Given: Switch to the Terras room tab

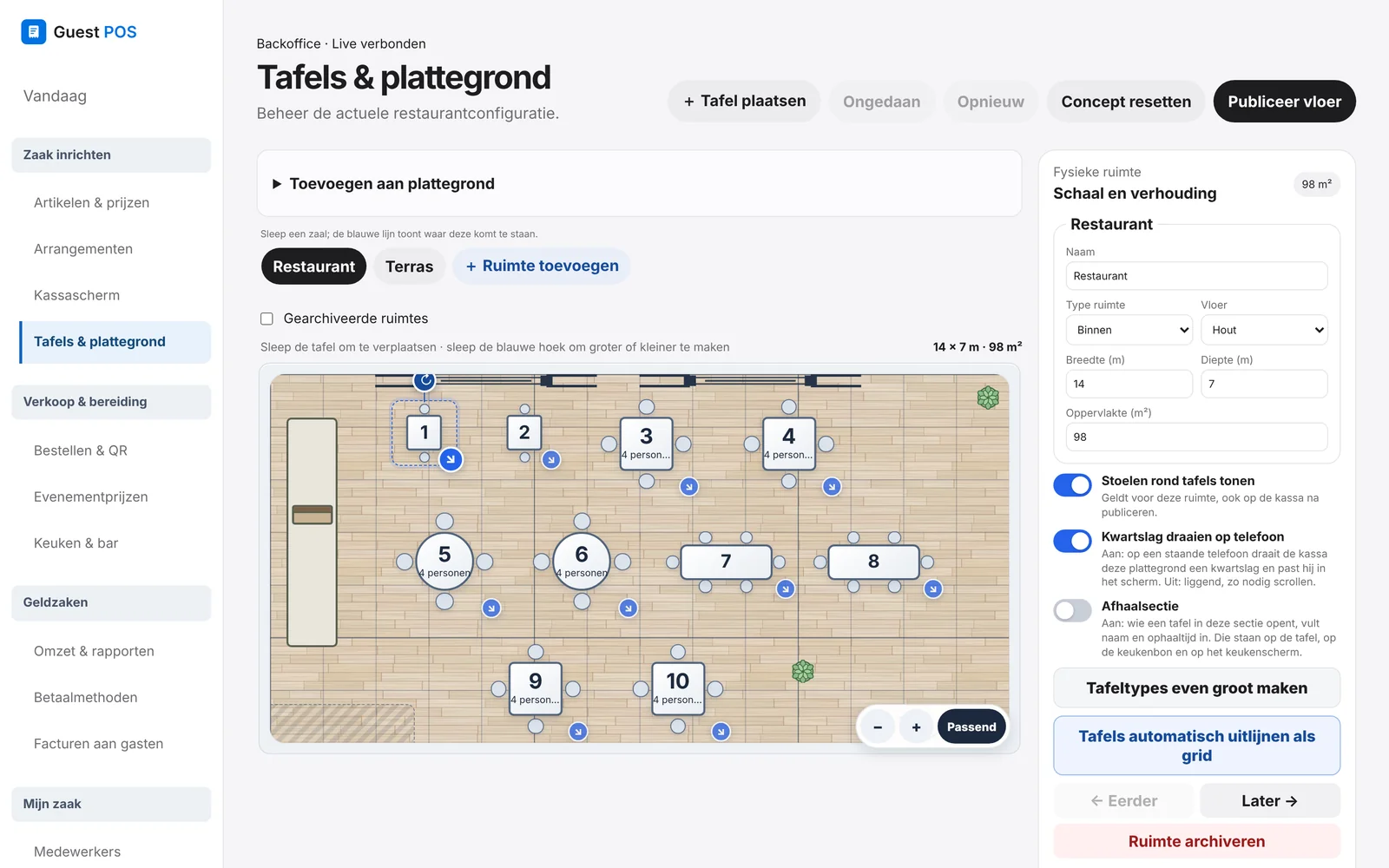Looking at the screenshot, I should click(x=409, y=266).
